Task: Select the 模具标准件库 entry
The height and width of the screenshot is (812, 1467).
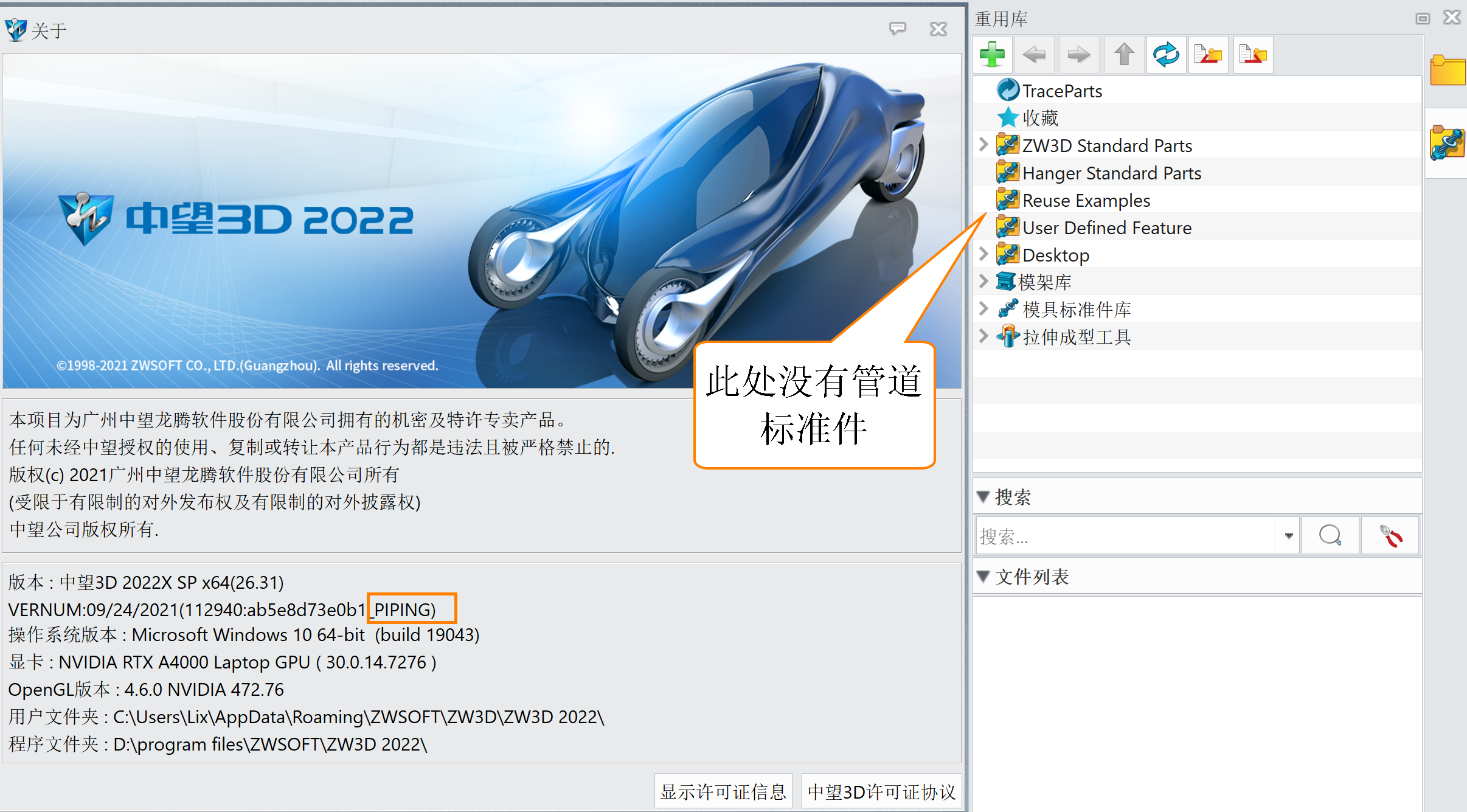Action: tap(1077, 310)
